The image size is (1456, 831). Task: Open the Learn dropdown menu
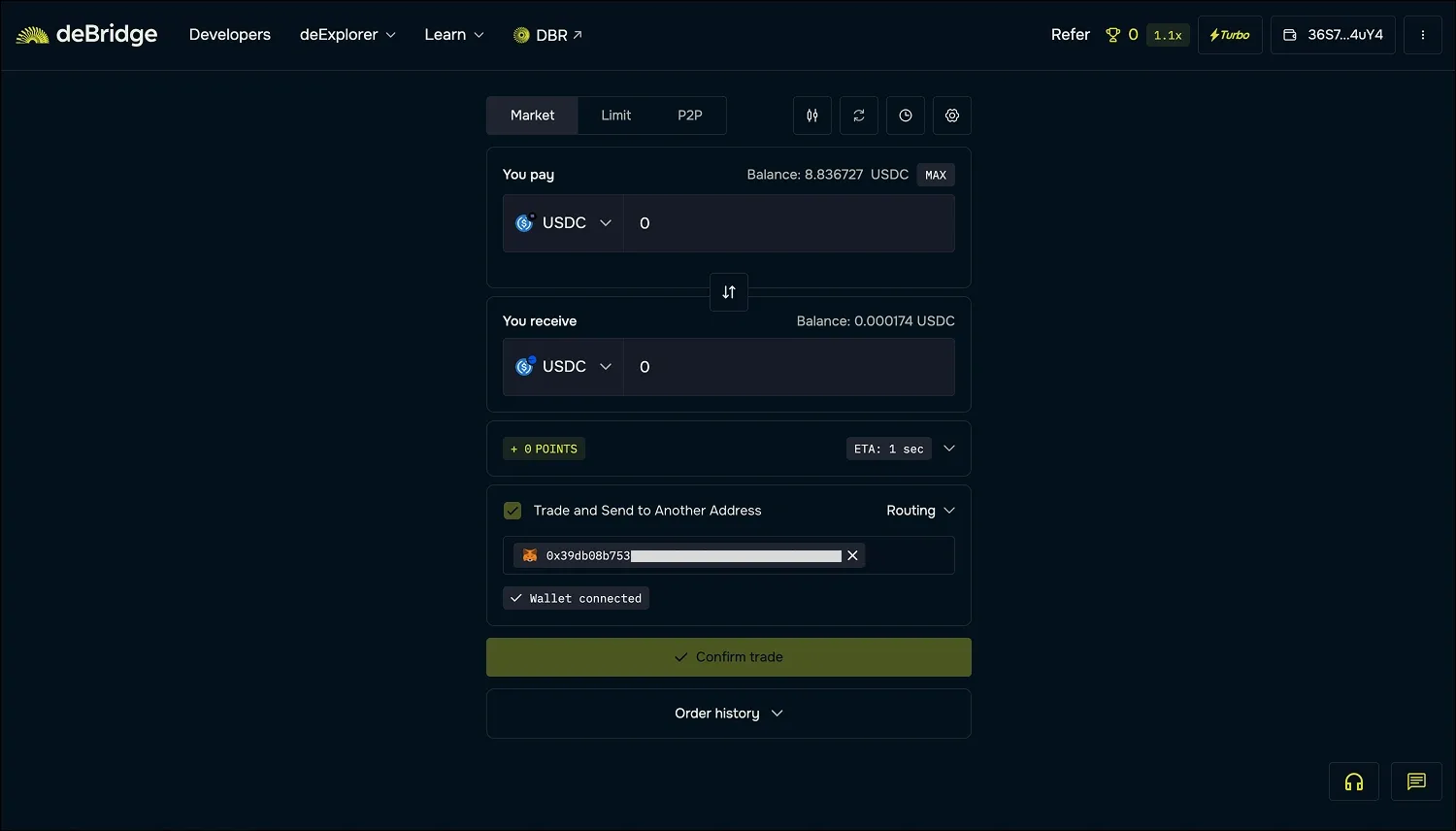(454, 35)
